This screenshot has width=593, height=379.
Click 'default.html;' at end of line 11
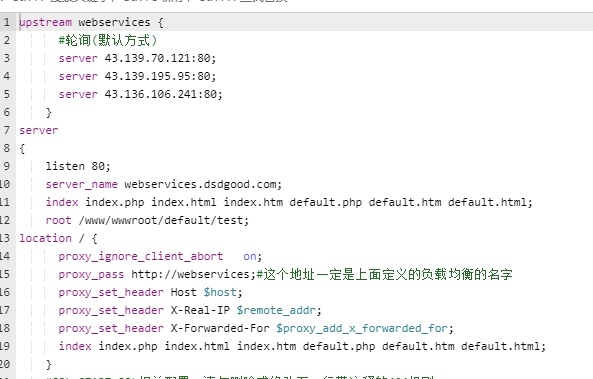490,202
